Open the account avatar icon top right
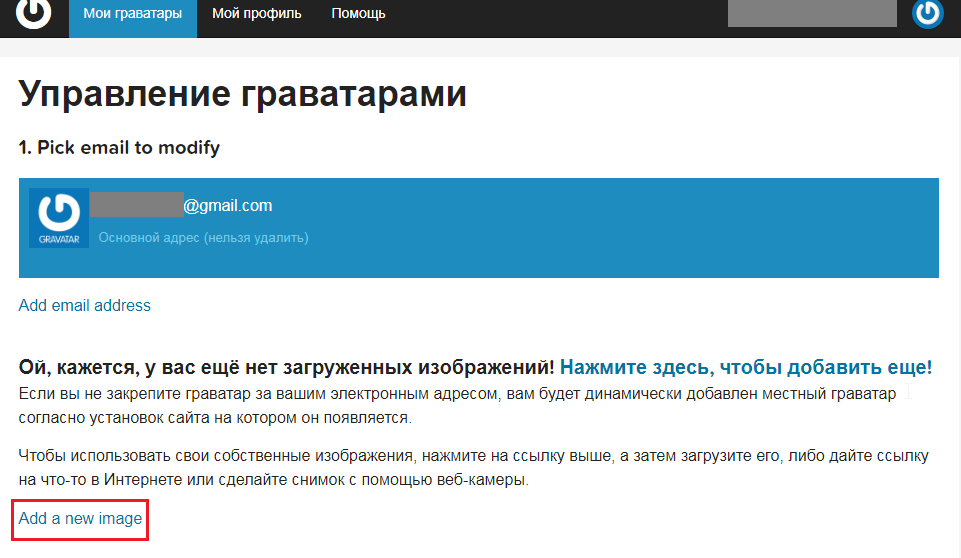The height and width of the screenshot is (558, 961). [x=928, y=14]
